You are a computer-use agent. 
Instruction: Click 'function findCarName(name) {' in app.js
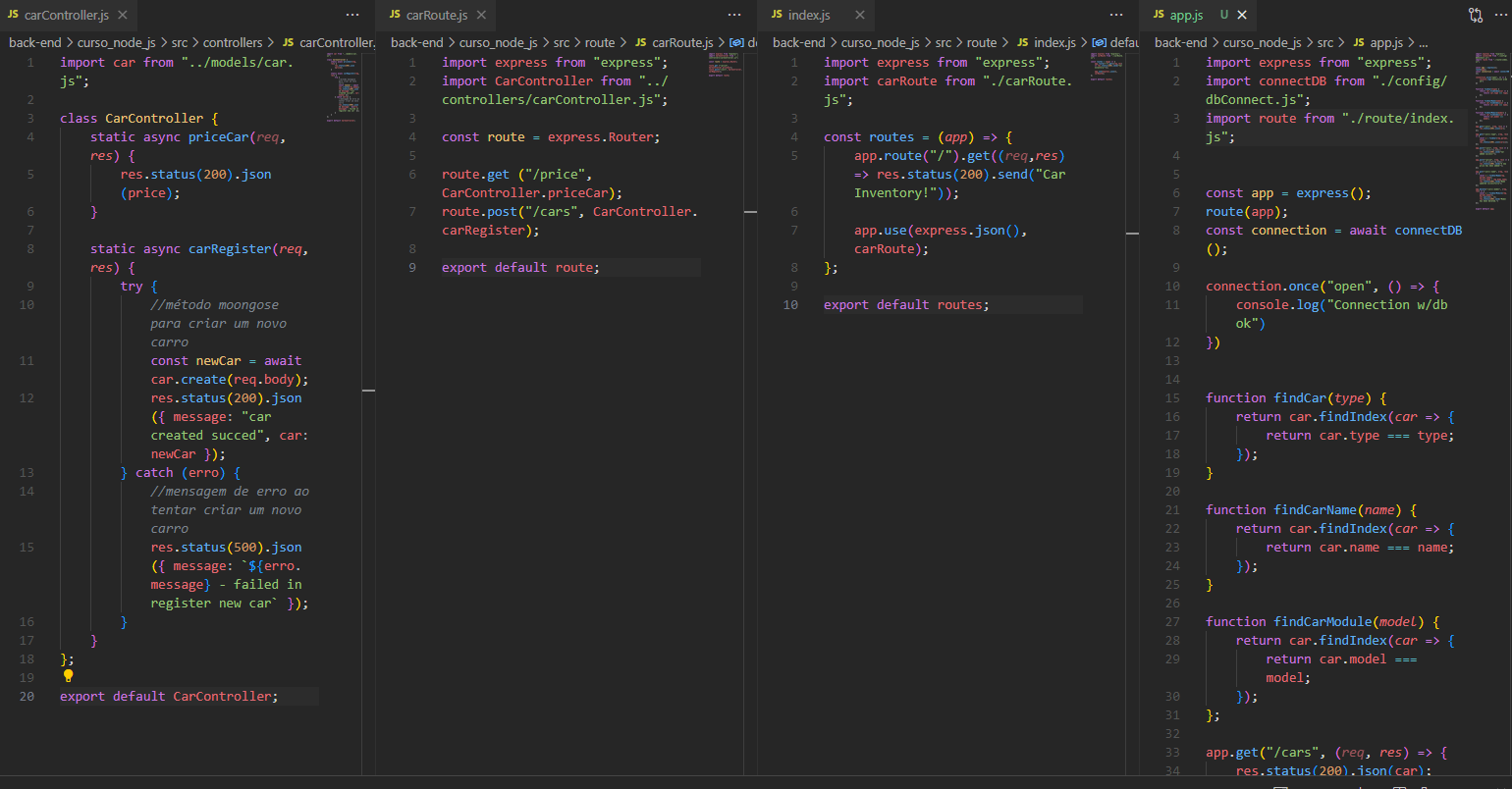point(1312,509)
